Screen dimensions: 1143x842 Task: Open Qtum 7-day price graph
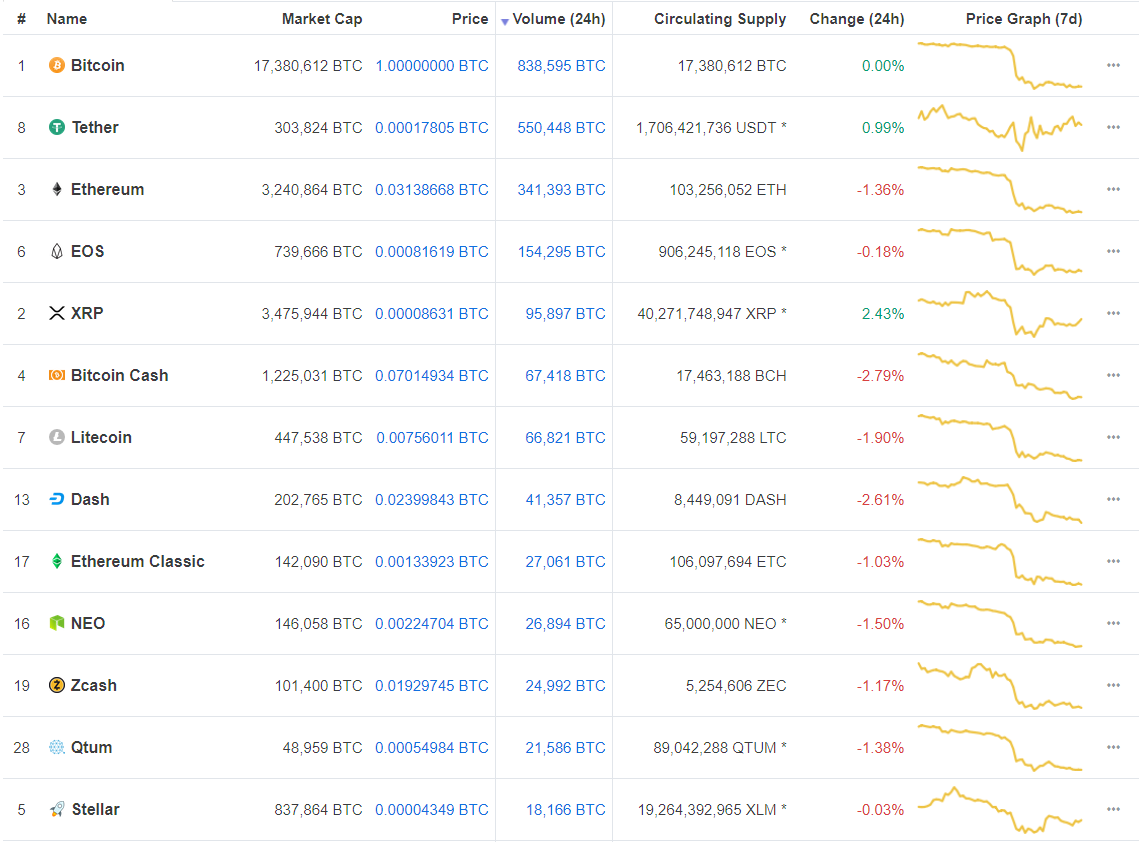[x=1000, y=747]
